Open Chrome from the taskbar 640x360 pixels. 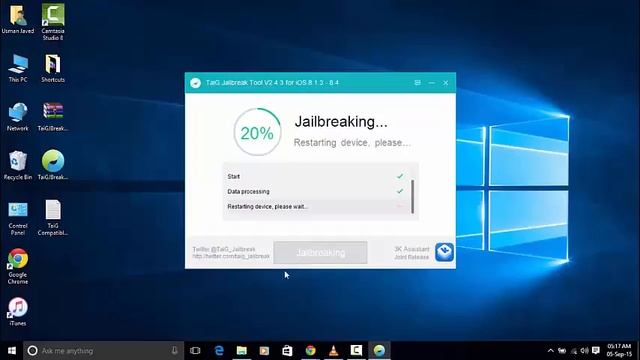point(311,351)
